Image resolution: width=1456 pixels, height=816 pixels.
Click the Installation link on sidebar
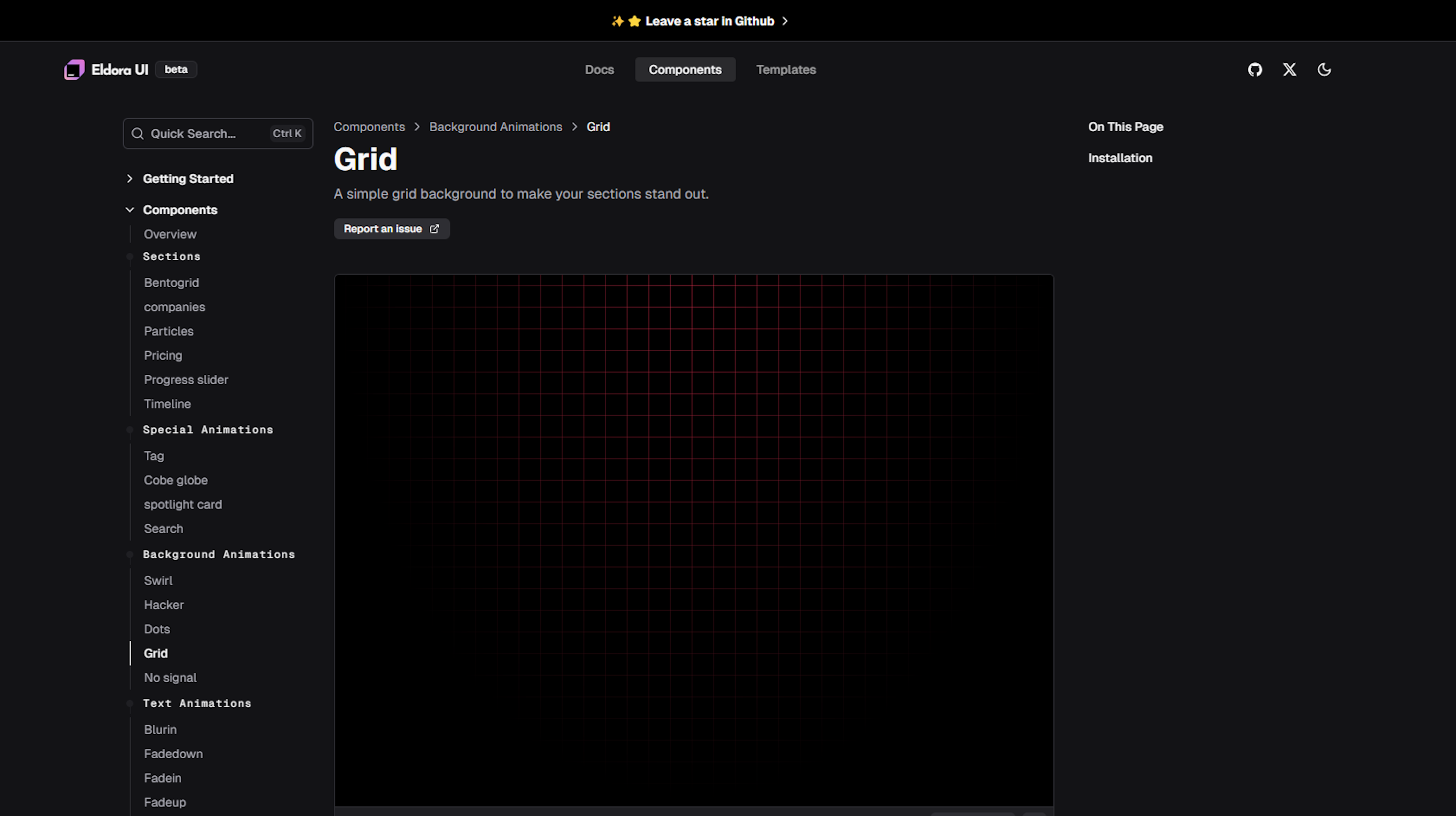point(1120,157)
